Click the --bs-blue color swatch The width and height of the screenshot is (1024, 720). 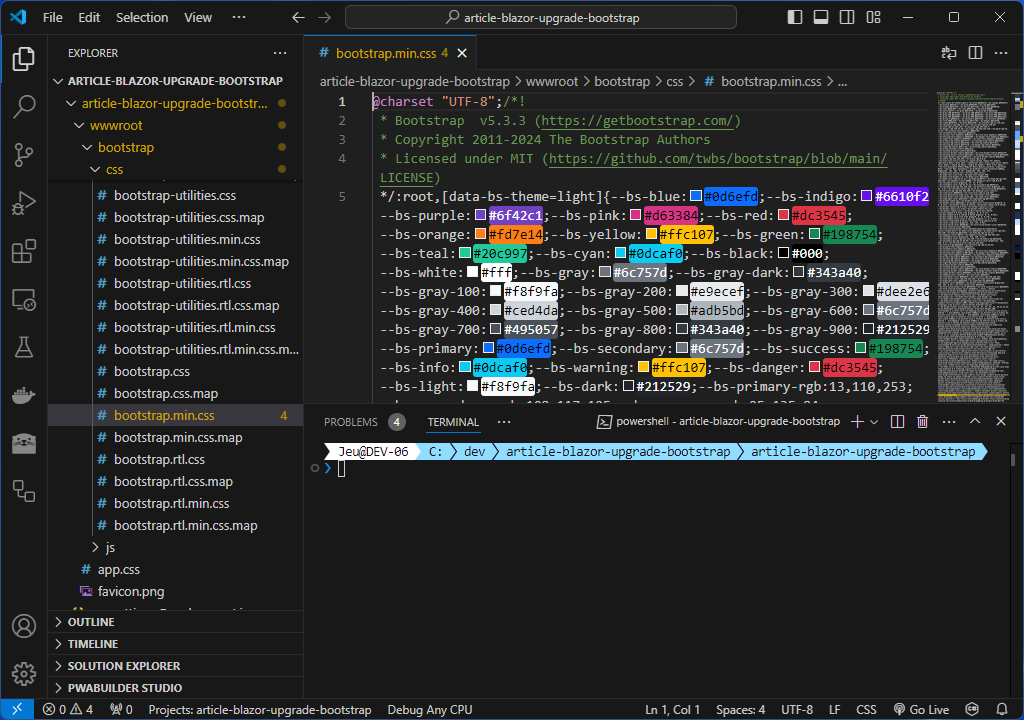coord(696,196)
